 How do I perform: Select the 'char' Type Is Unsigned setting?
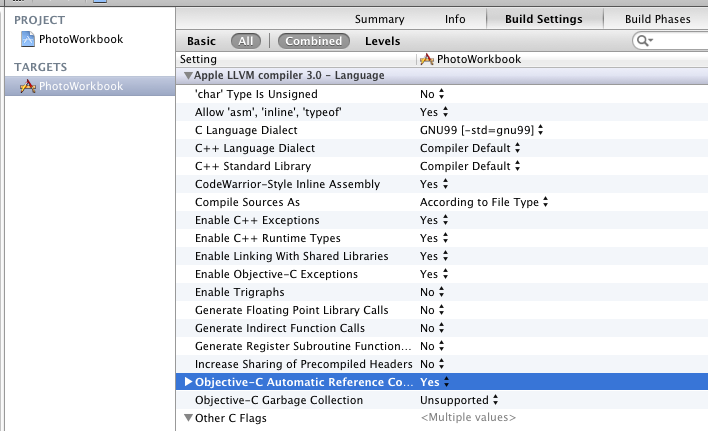(x=256, y=94)
